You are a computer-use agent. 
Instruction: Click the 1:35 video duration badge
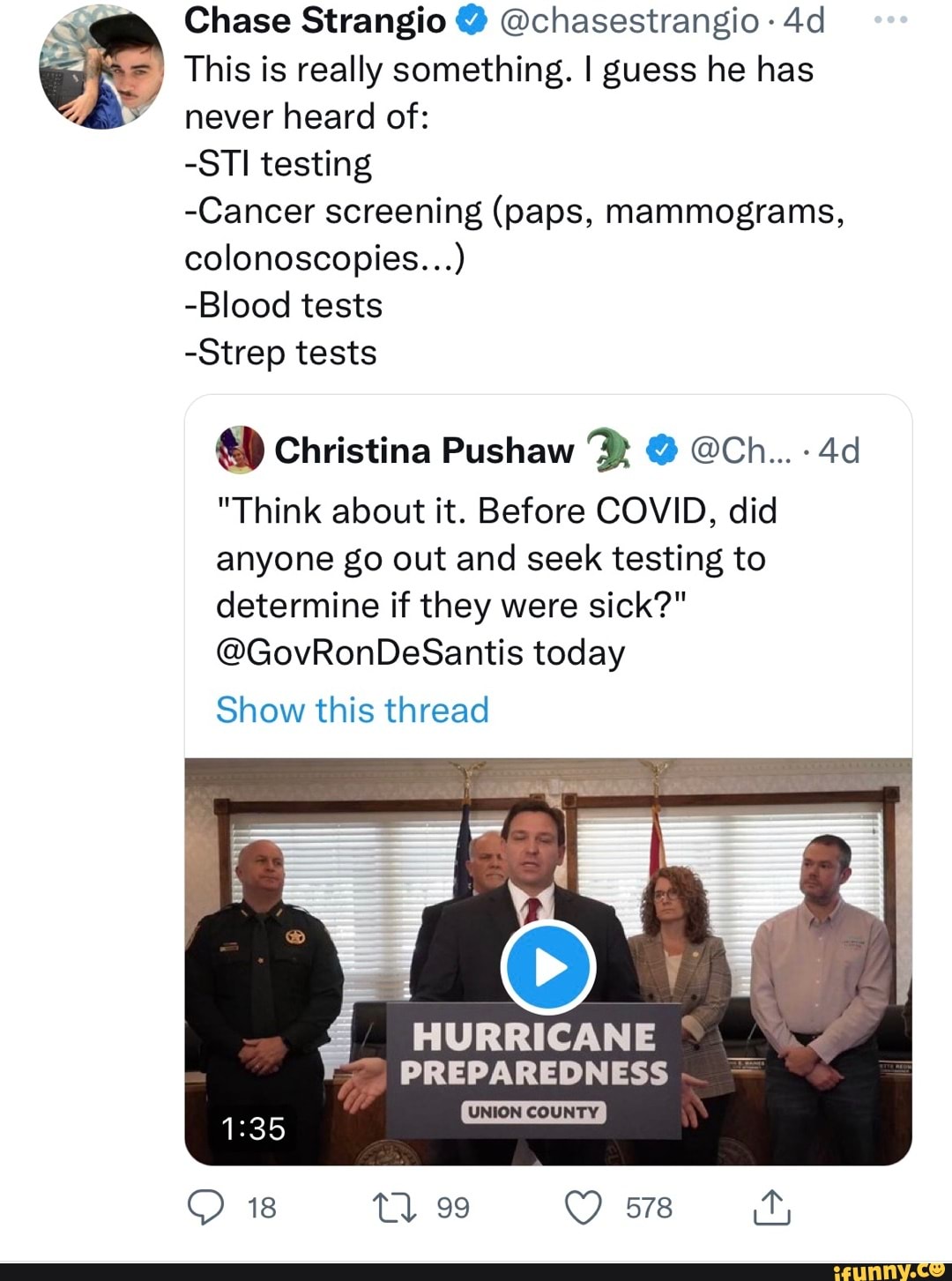[253, 1128]
